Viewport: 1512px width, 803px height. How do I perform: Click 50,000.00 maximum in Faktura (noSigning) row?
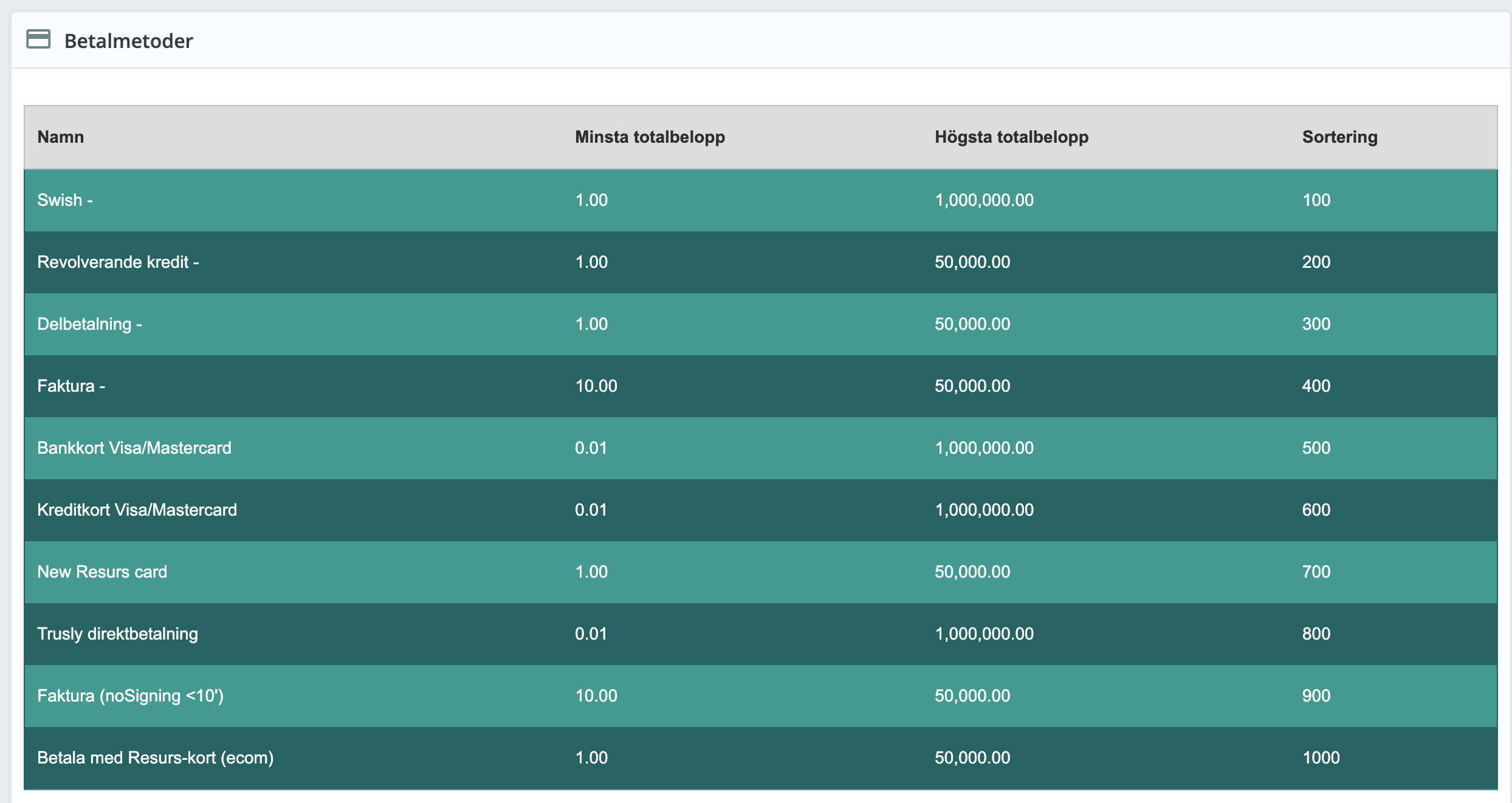click(972, 695)
